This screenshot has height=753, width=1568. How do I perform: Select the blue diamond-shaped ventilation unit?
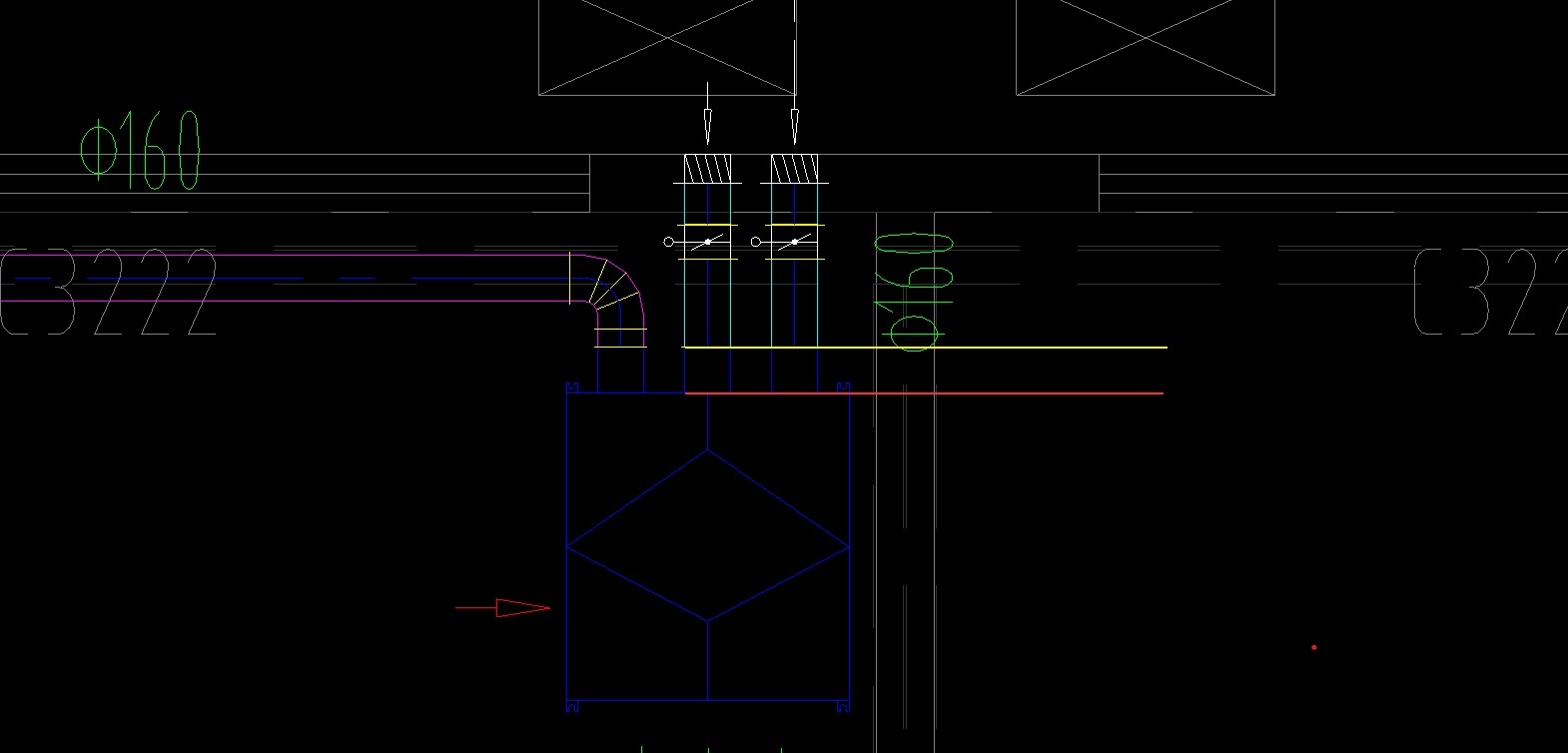point(708,547)
